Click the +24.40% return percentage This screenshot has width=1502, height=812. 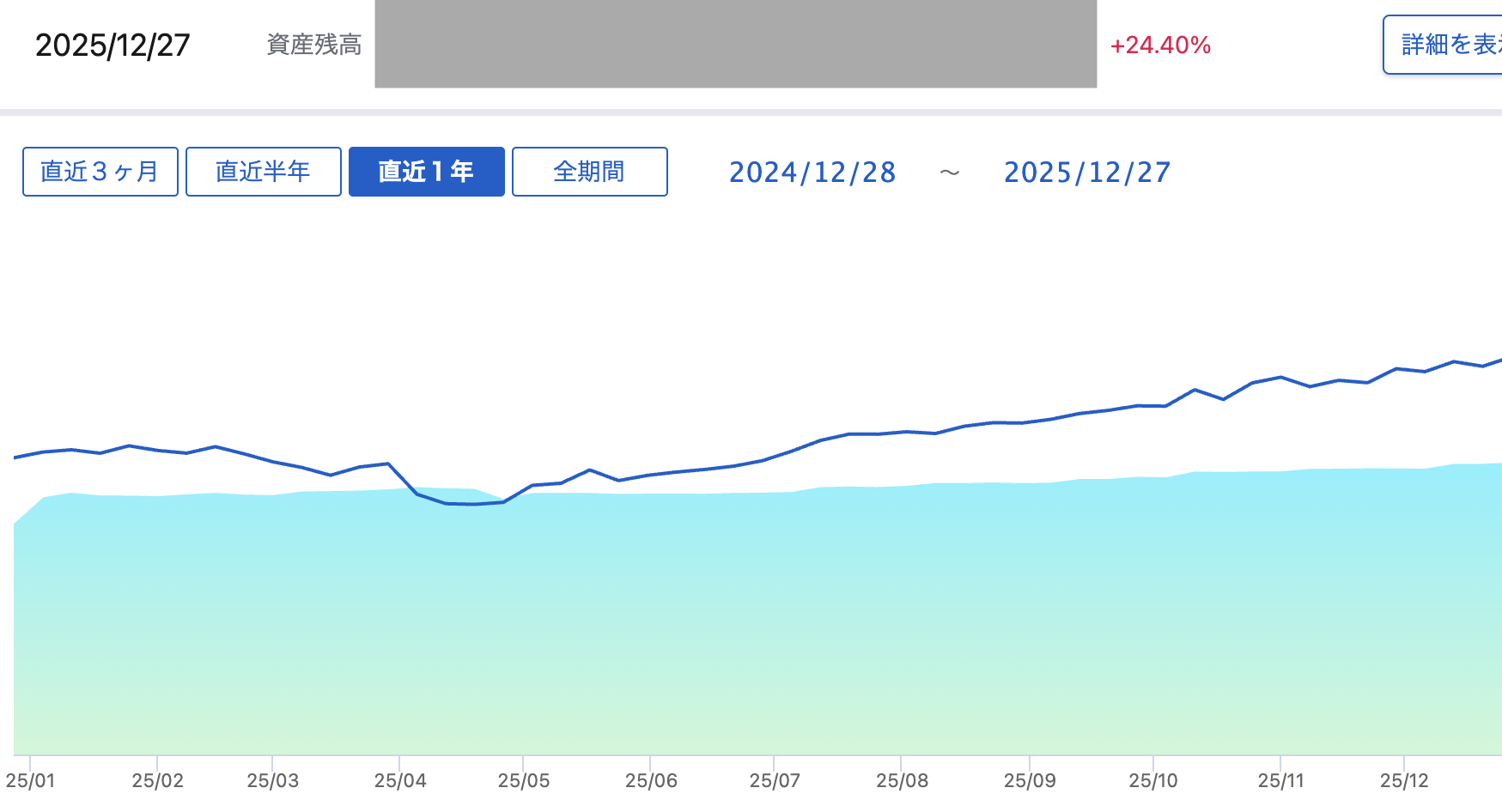coord(1160,45)
